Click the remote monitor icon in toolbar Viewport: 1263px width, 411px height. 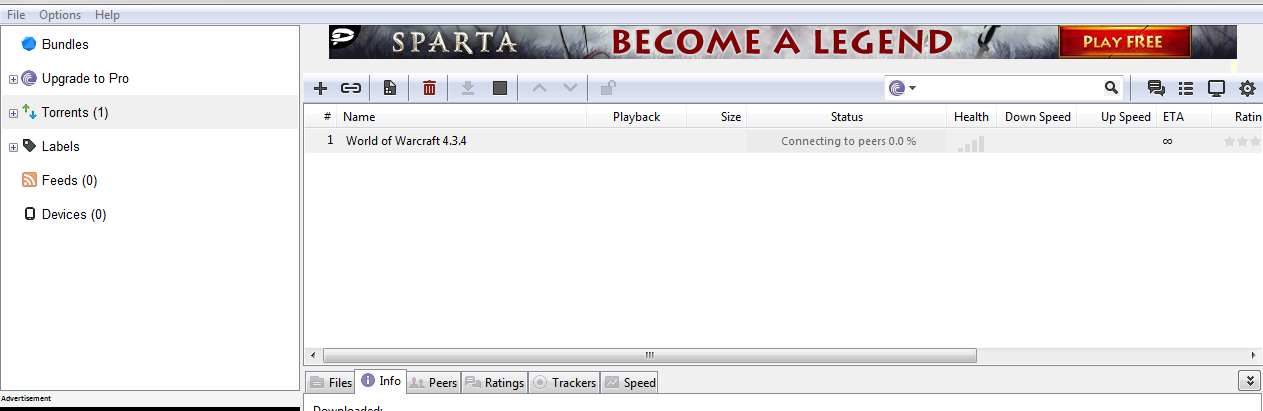tap(1216, 88)
